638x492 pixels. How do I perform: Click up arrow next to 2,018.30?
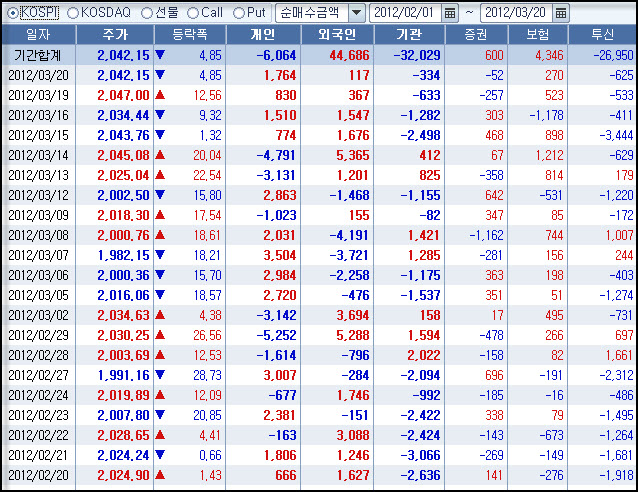(x=160, y=214)
